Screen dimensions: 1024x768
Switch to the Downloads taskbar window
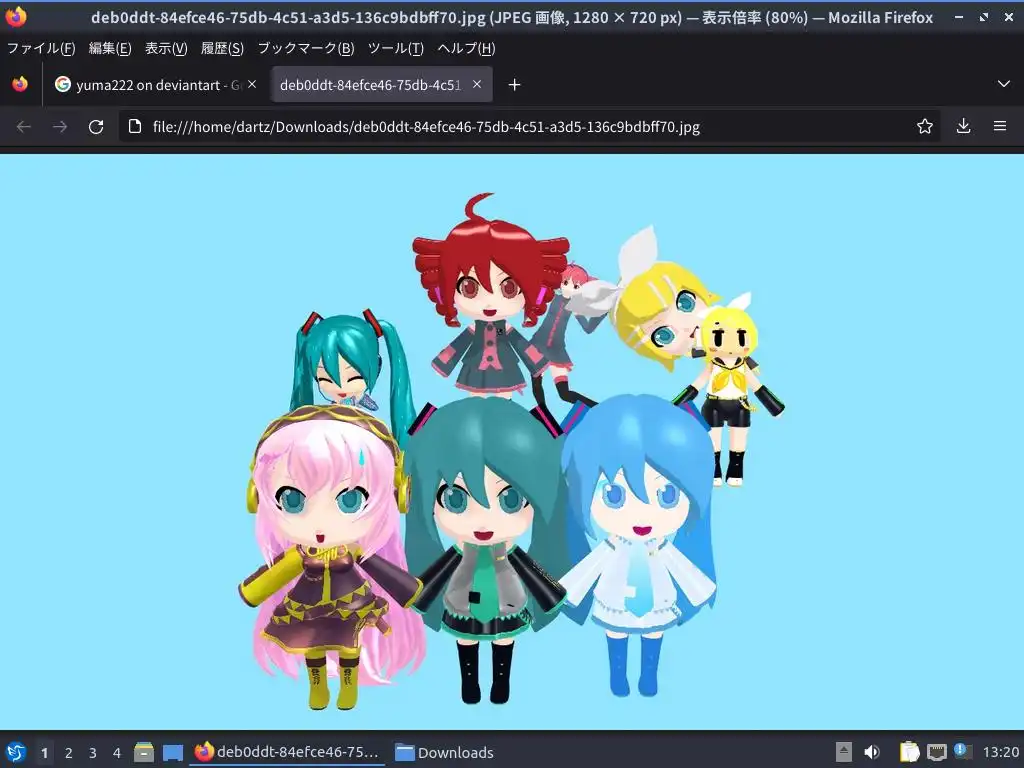pyautogui.click(x=445, y=752)
